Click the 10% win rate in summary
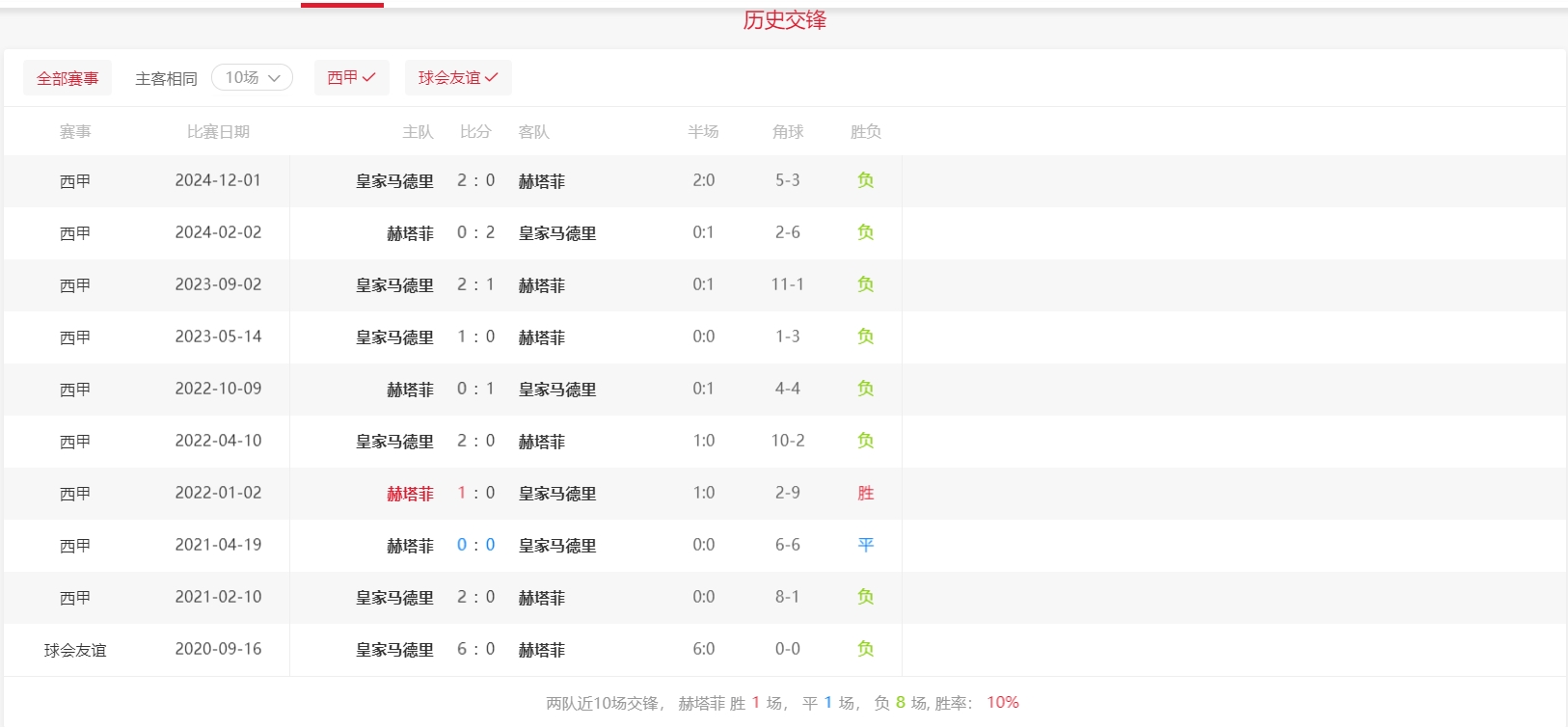Image resolution: width=1568 pixels, height=727 pixels. [x=1002, y=702]
